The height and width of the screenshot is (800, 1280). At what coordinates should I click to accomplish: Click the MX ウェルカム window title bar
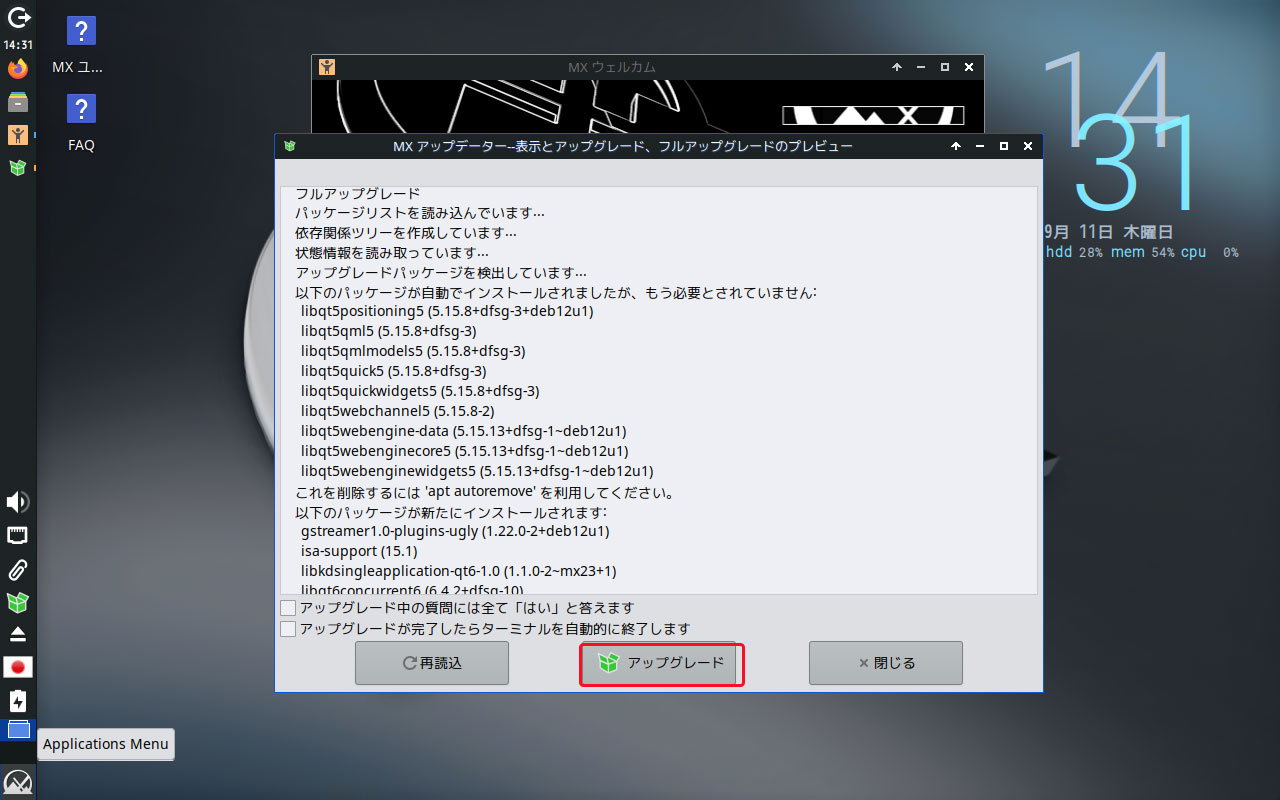coord(611,67)
